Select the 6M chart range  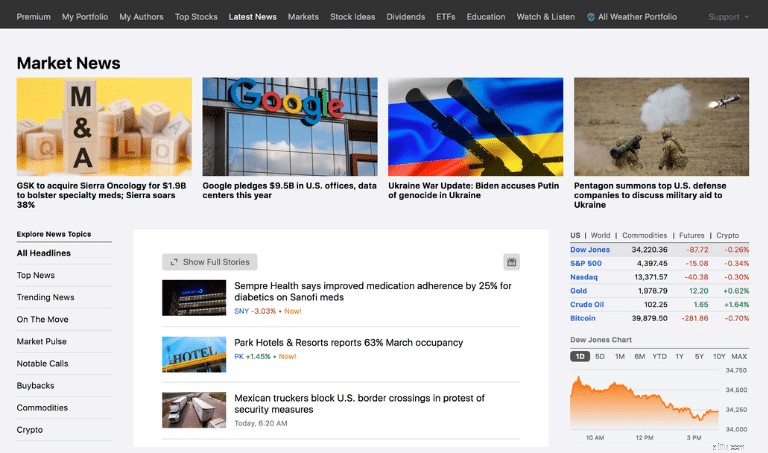(640, 357)
